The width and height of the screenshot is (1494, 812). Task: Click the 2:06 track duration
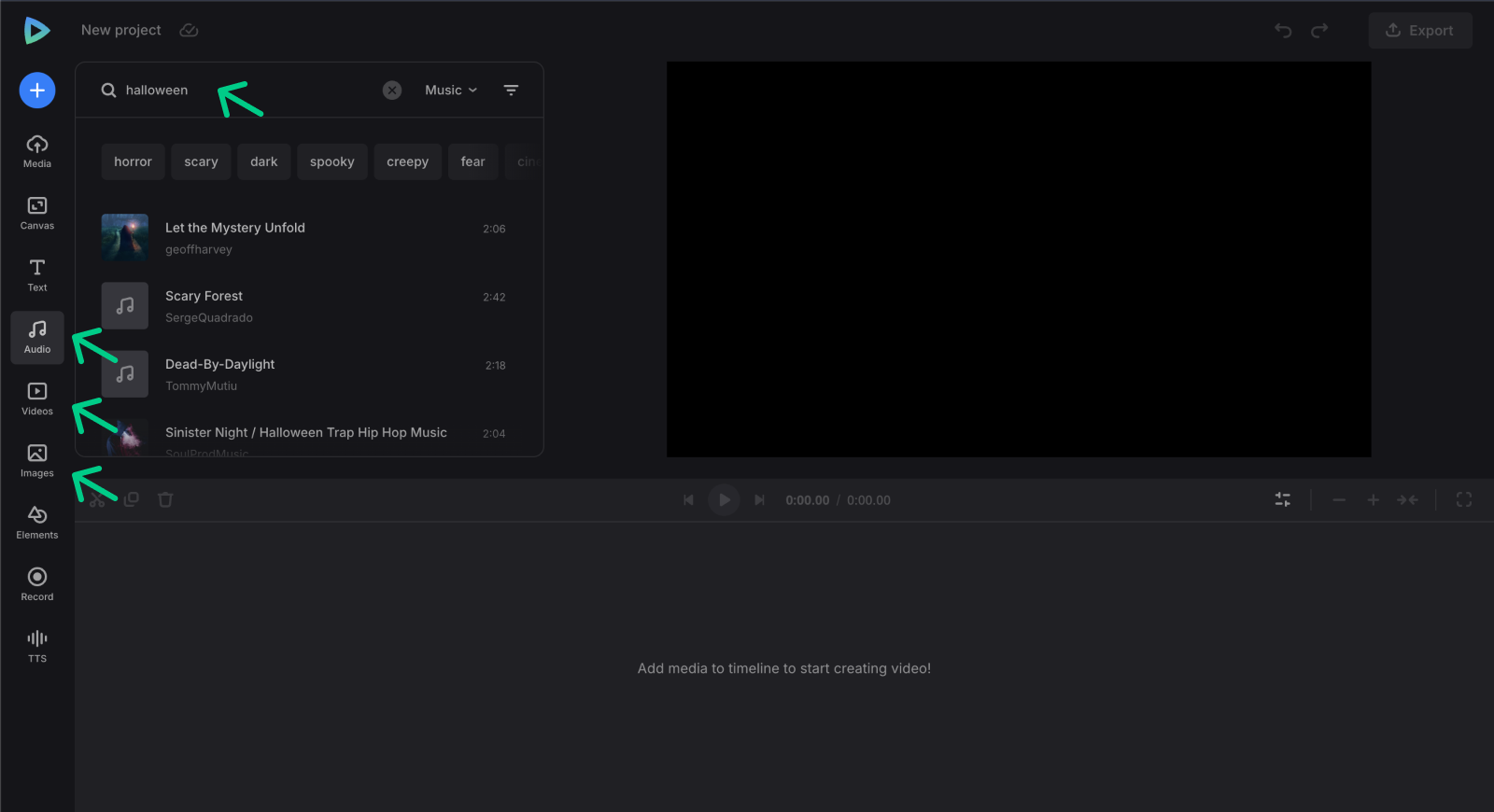494,229
